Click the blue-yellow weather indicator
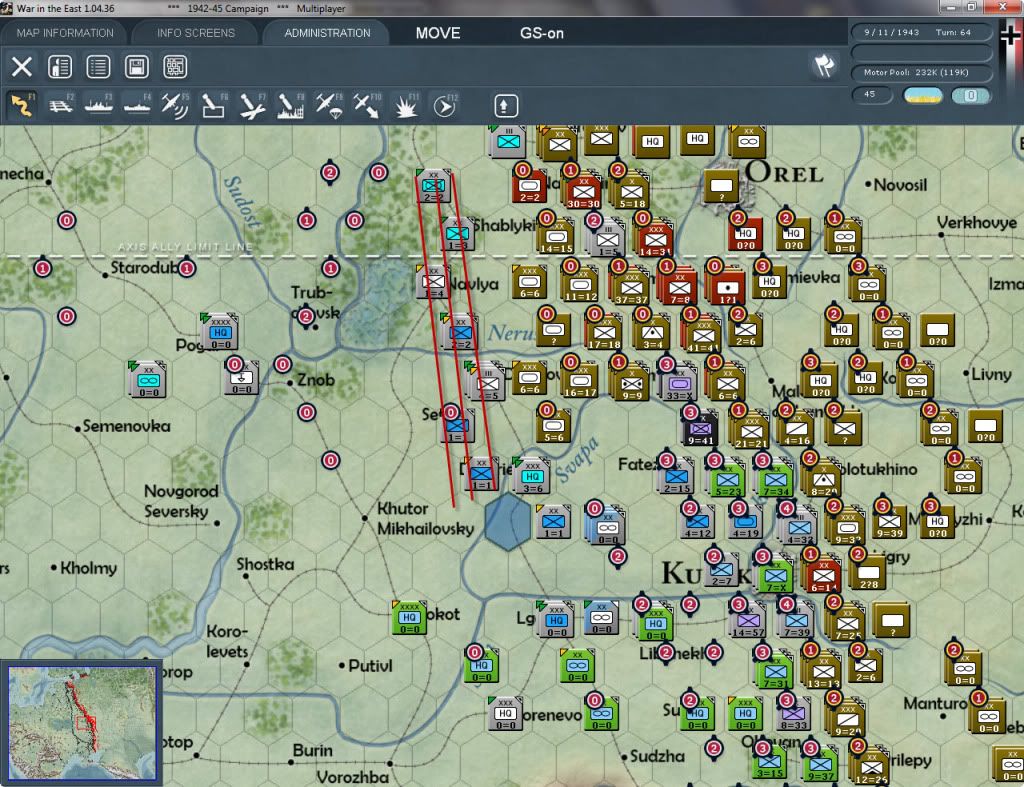Screen dimensions: 1024x787 tap(922, 95)
